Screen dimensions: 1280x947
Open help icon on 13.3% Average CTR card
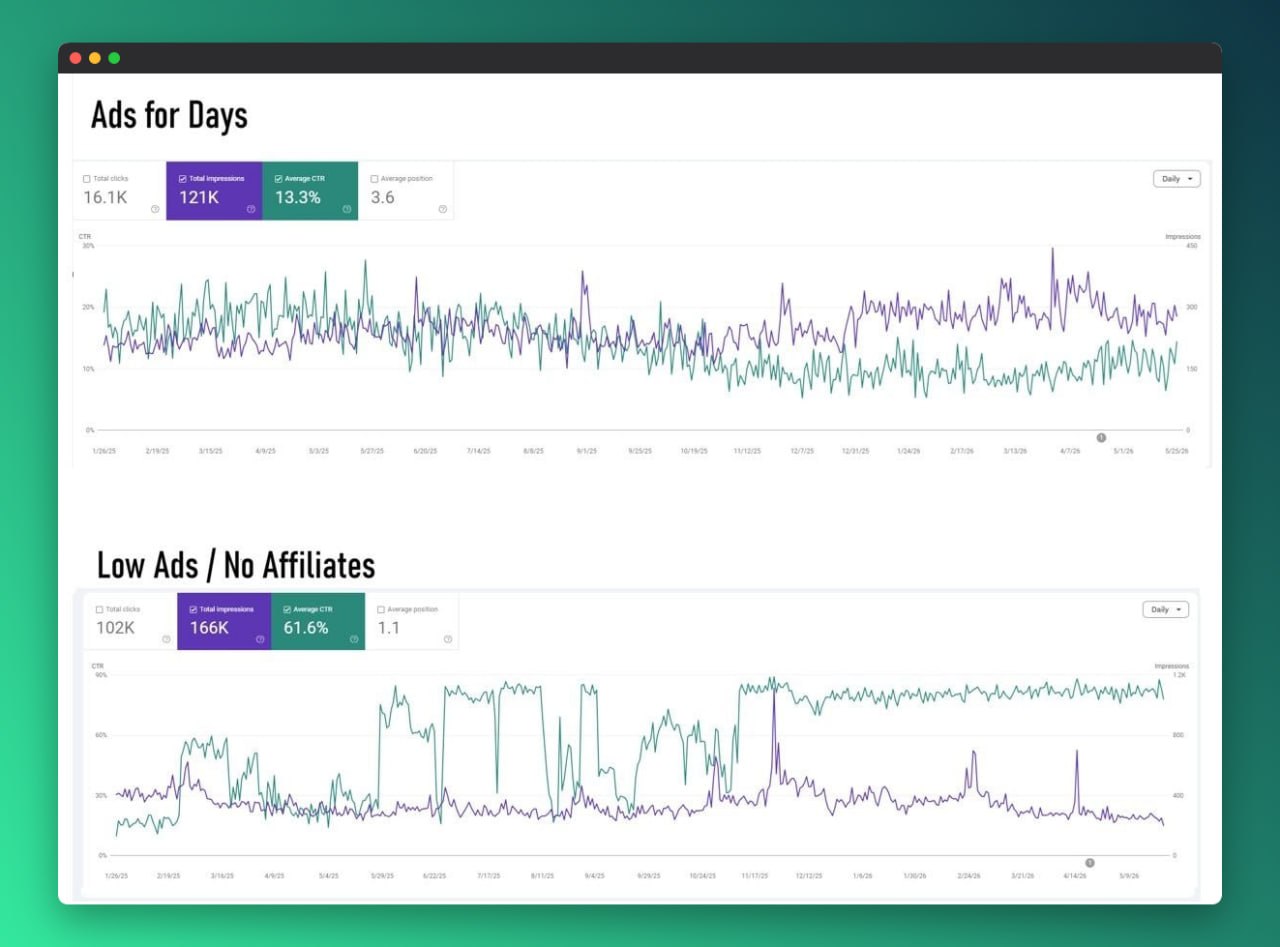point(347,209)
